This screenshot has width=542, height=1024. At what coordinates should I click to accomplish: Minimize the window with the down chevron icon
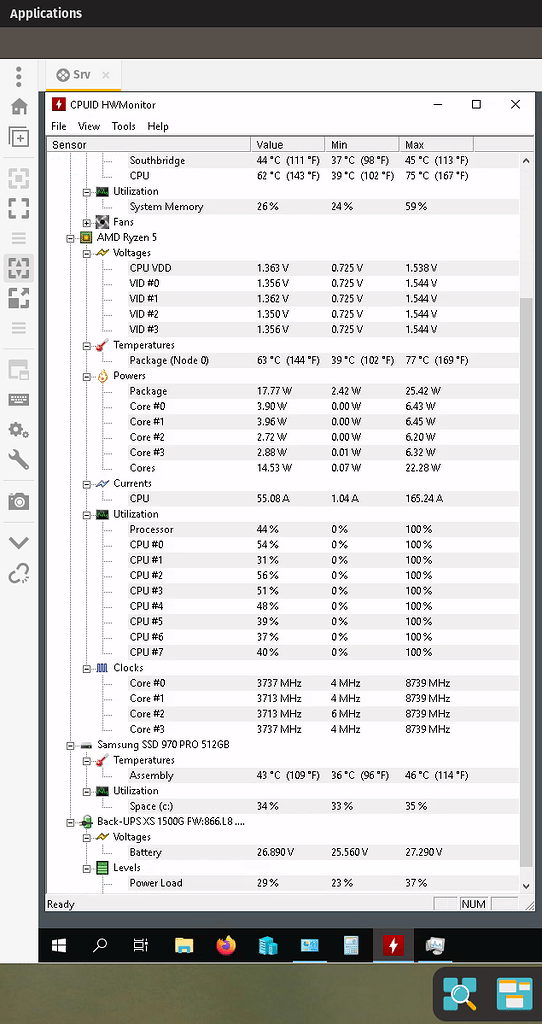(x=18, y=543)
